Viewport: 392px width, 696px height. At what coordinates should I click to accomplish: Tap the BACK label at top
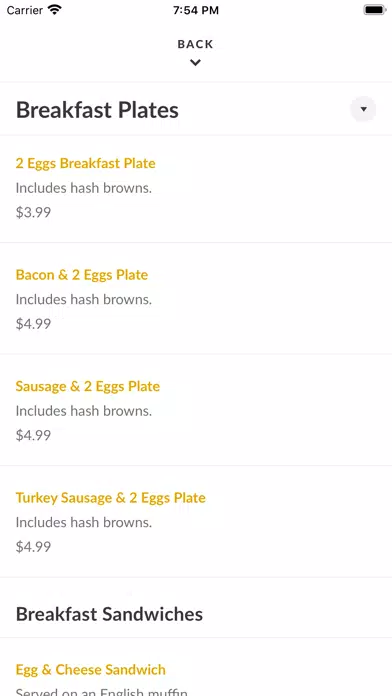(195, 44)
